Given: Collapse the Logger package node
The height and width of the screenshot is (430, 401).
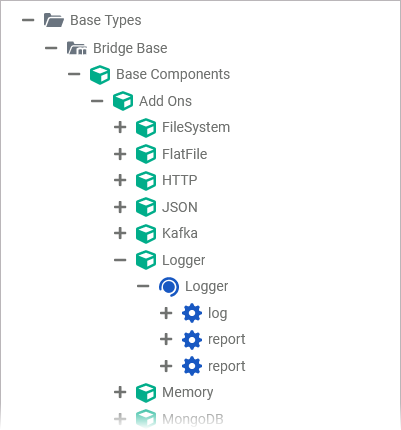Looking at the screenshot, I should pyautogui.click(x=120, y=260).
